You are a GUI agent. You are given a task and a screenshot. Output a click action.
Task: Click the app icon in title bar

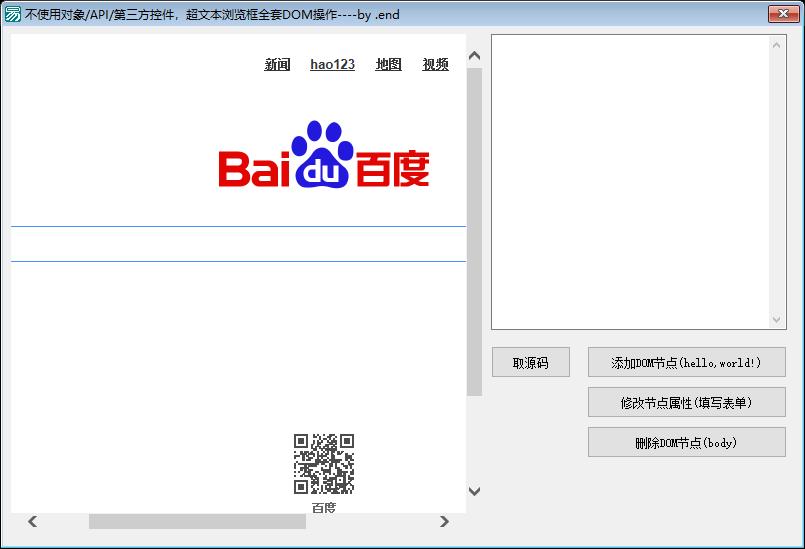[x=12, y=14]
